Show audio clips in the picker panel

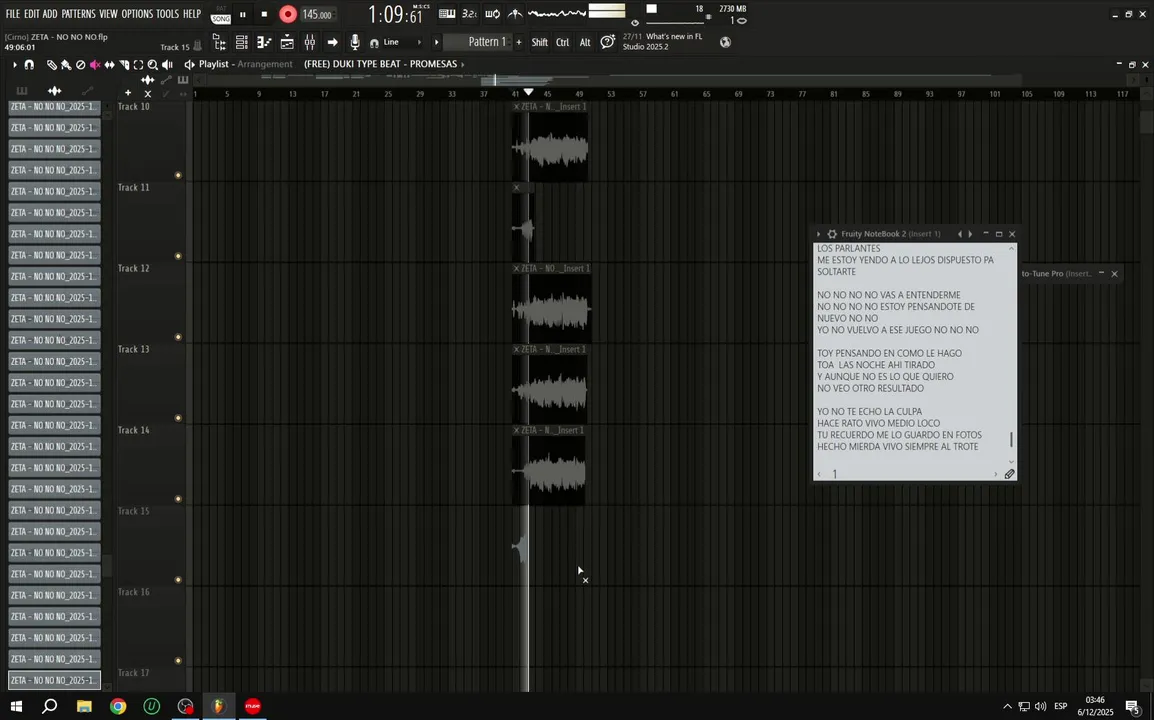tap(54, 91)
